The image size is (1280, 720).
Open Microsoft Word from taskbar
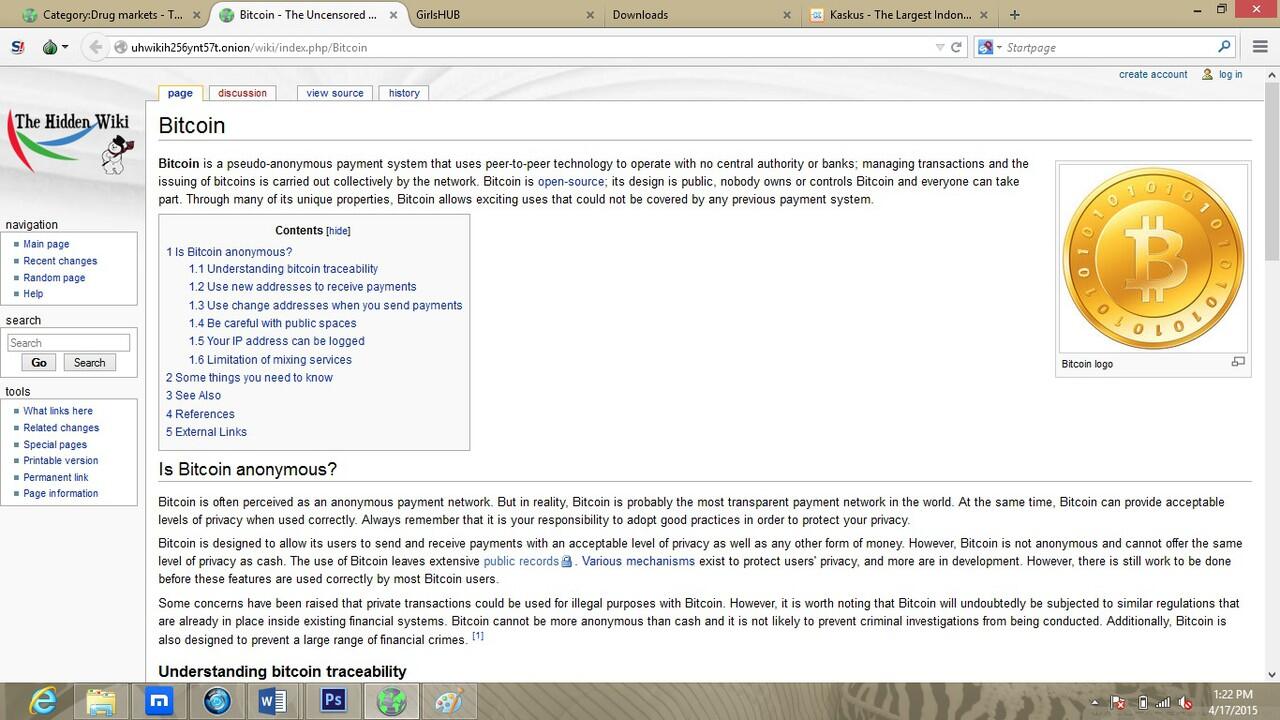[x=274, y=701]
